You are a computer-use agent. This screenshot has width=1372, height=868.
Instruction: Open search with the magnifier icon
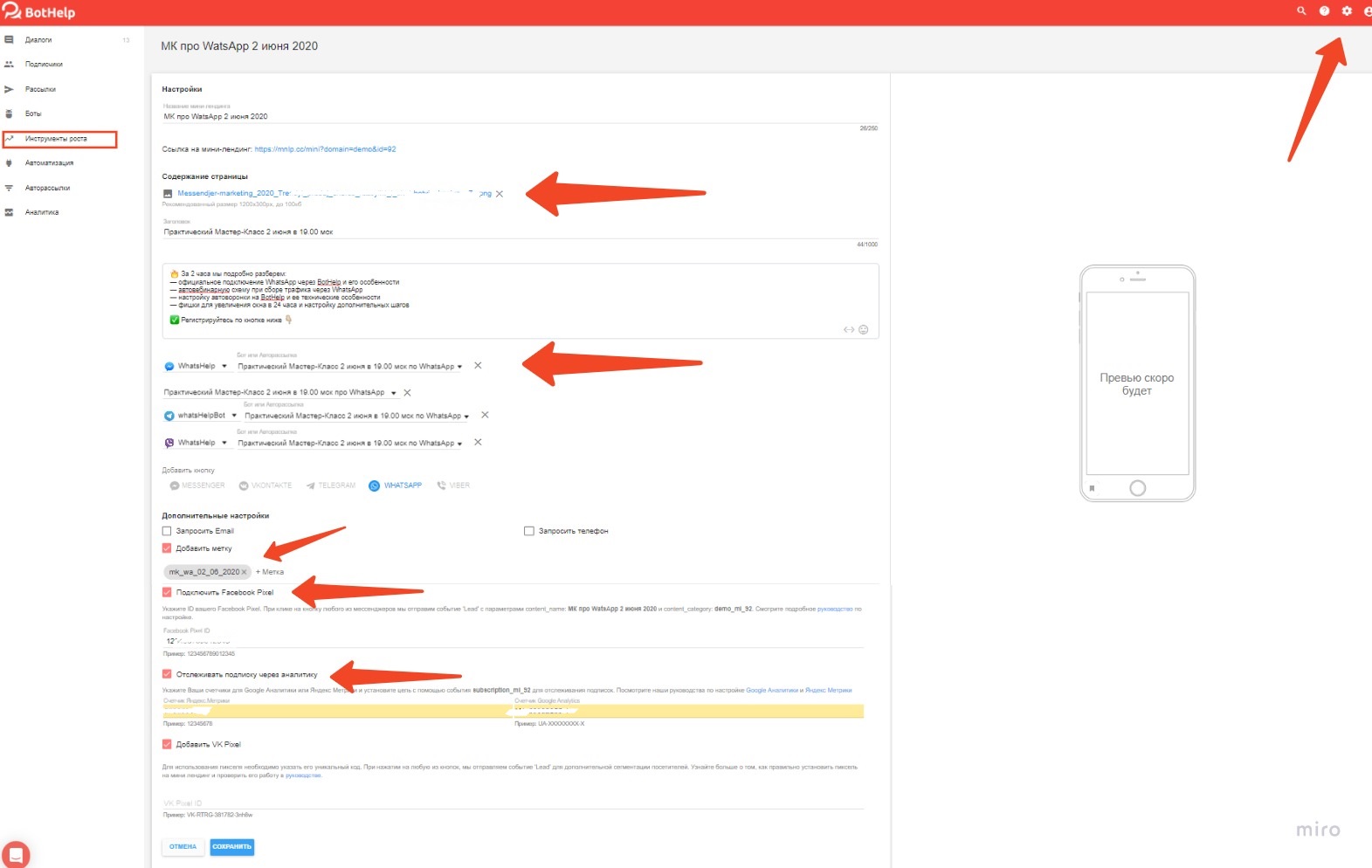(1301, 11)
